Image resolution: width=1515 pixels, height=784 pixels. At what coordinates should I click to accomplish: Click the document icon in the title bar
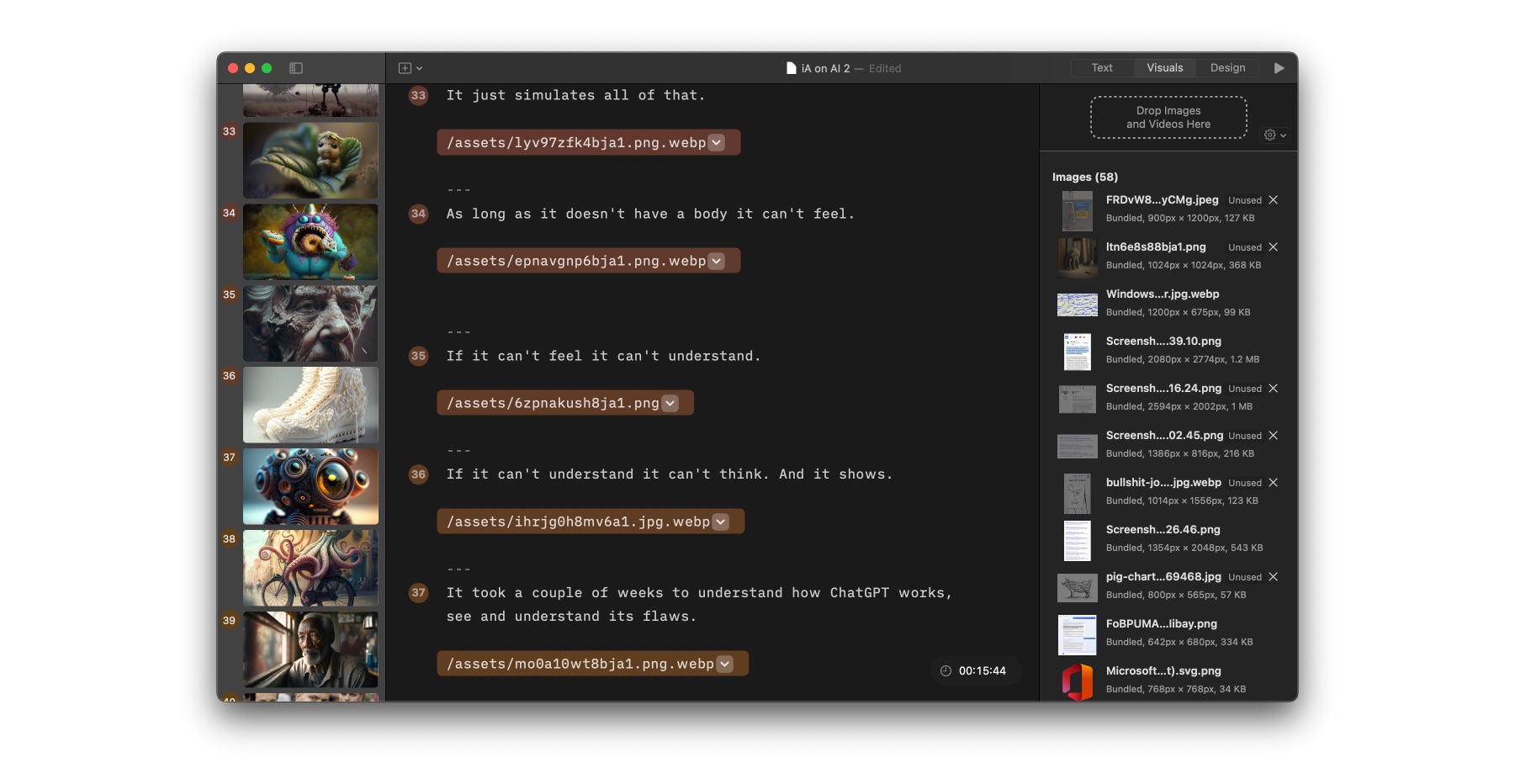791,68
